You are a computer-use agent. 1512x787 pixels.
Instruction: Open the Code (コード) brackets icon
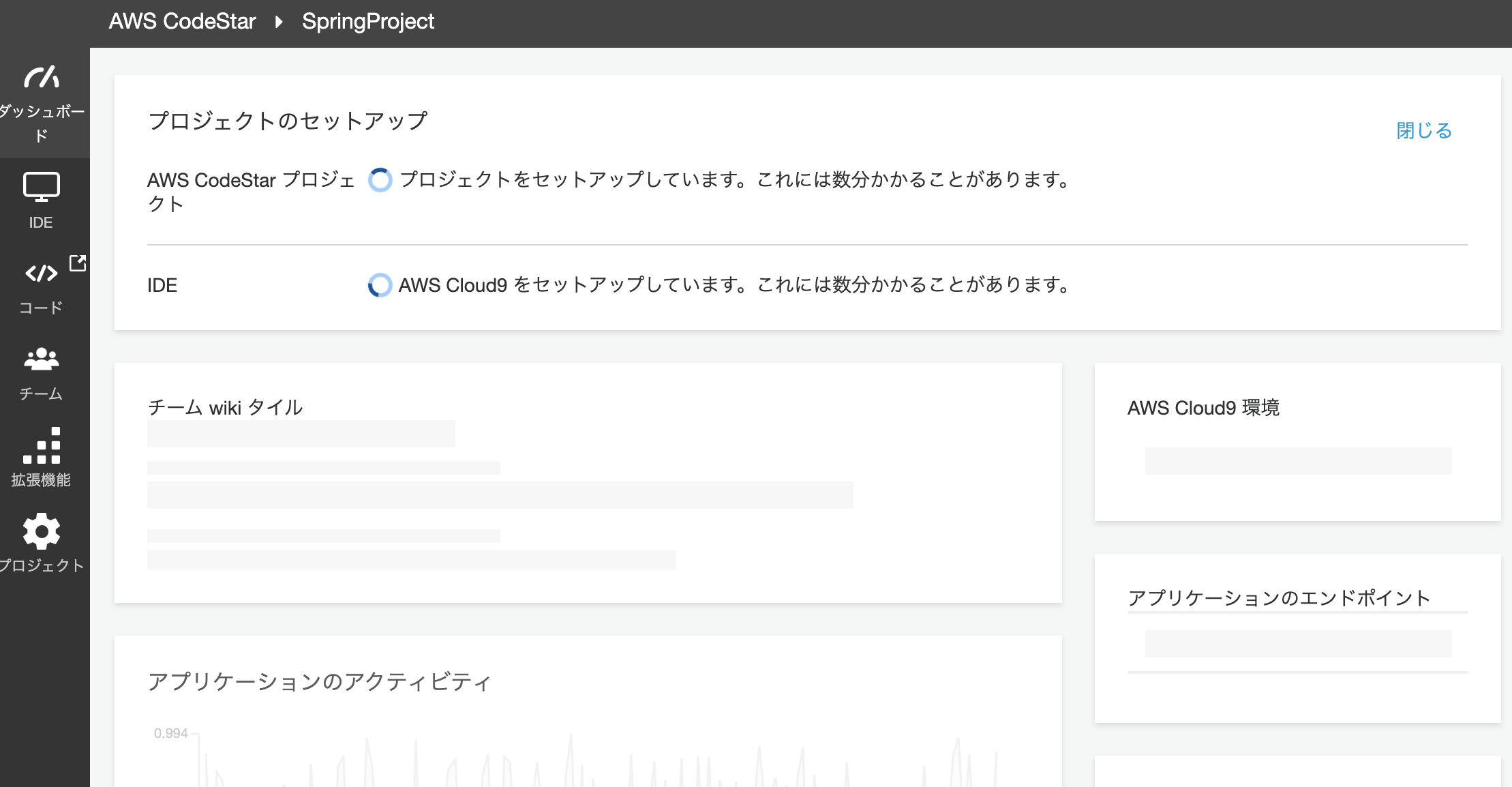41,273
